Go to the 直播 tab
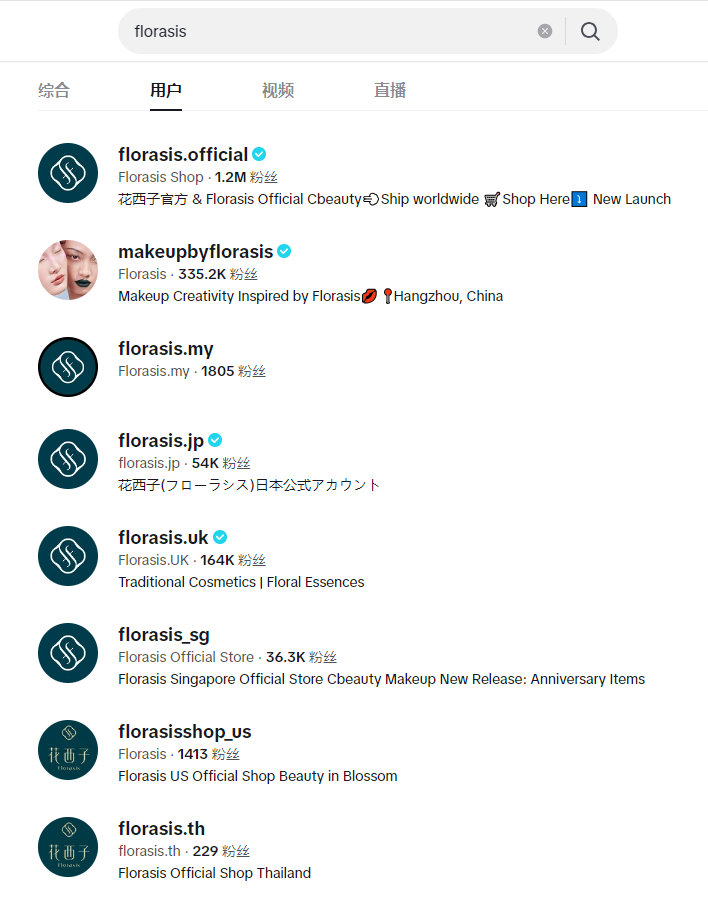The width and height of the screenshot is (708, 897). (x=390, y=90)
